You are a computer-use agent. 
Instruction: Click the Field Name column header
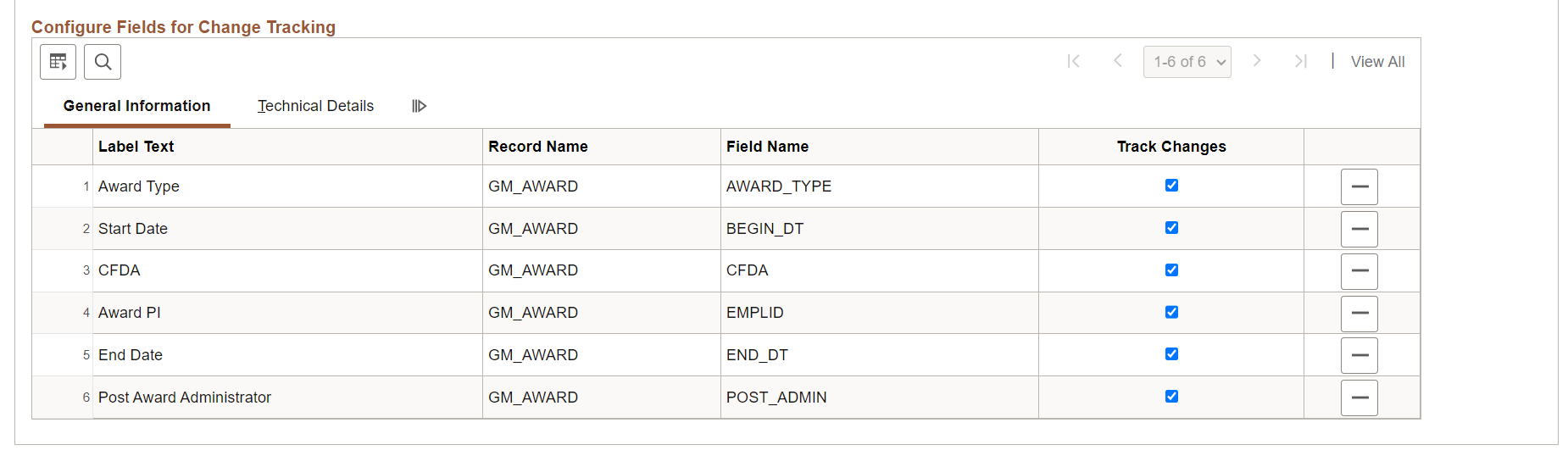click(767, 147)
